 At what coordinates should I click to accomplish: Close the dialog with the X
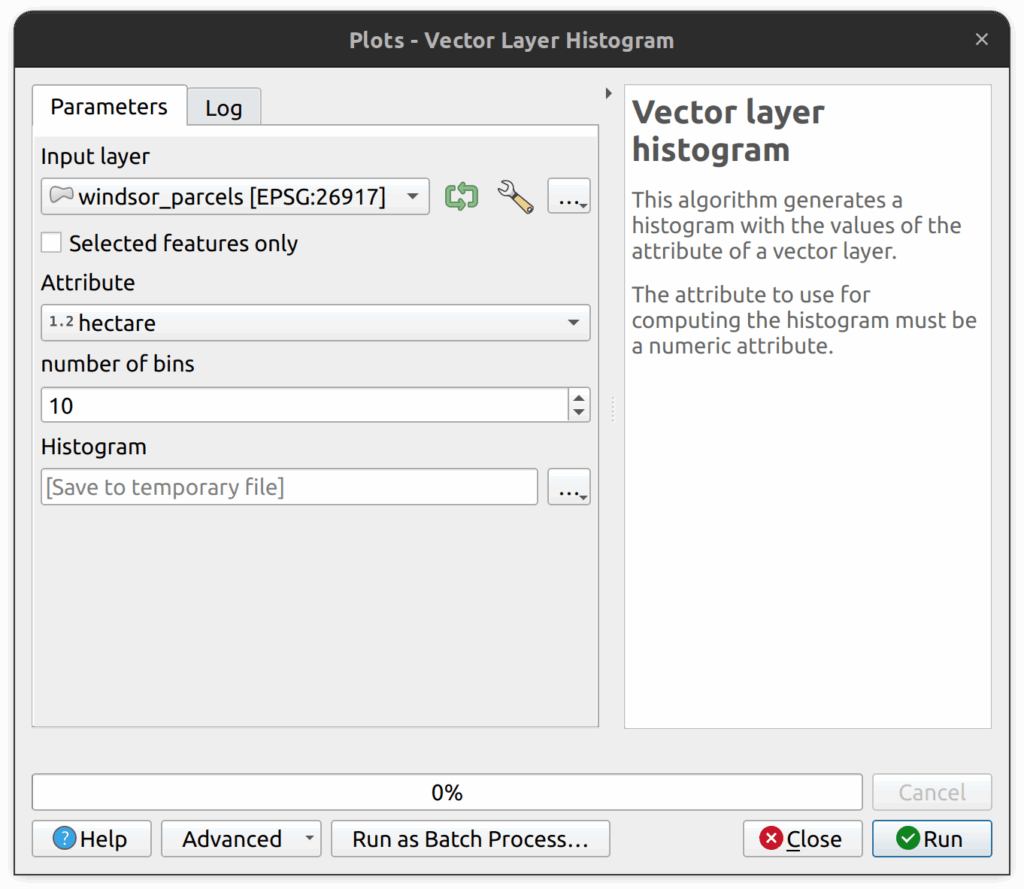click(981, 40)
